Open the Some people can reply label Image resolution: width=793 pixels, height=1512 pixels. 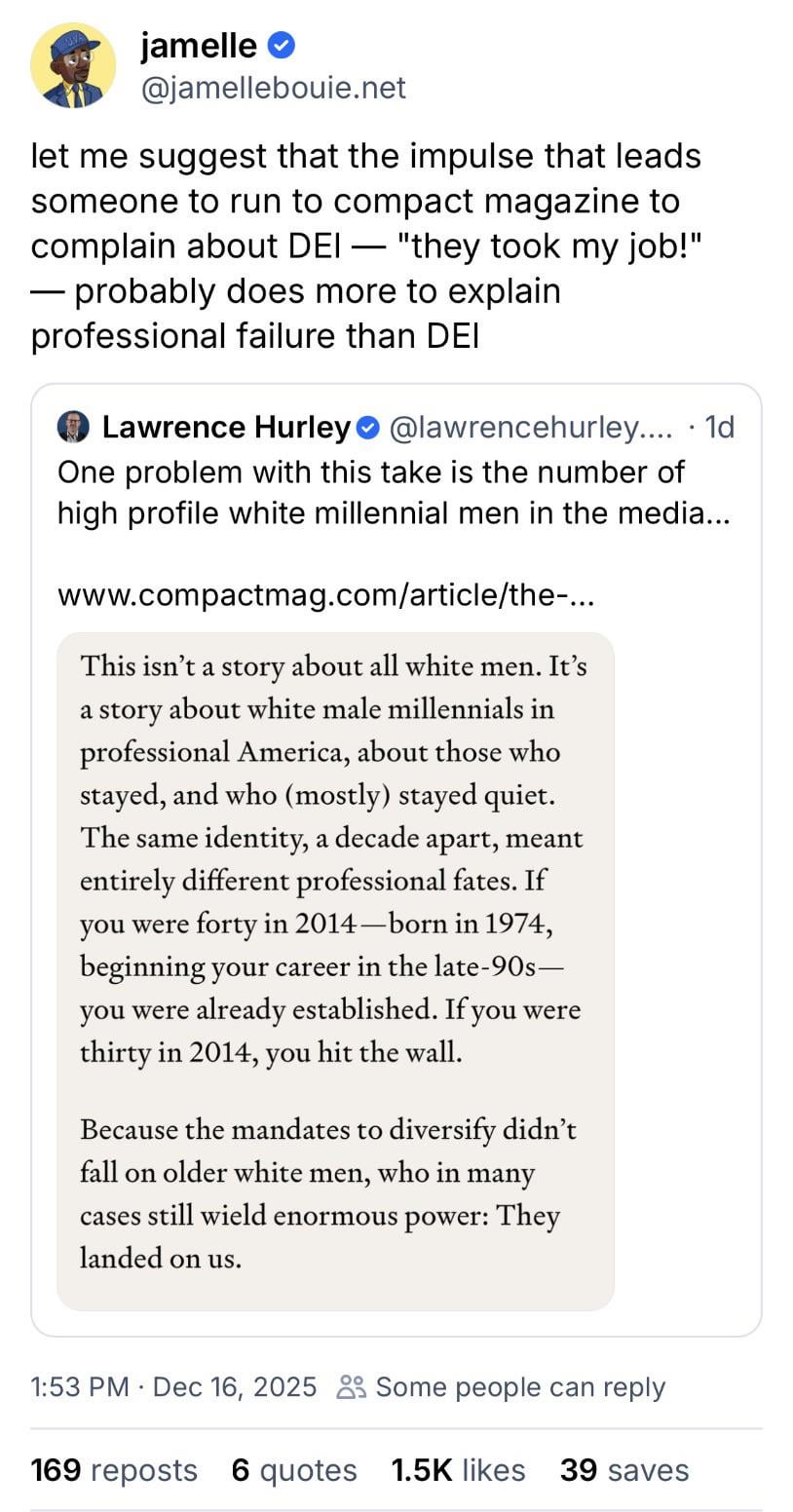coord(520,1386)
